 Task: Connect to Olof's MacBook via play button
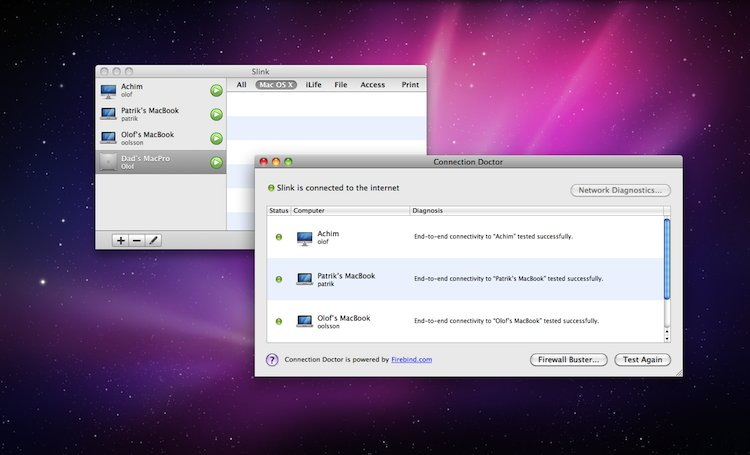point(216,138)
